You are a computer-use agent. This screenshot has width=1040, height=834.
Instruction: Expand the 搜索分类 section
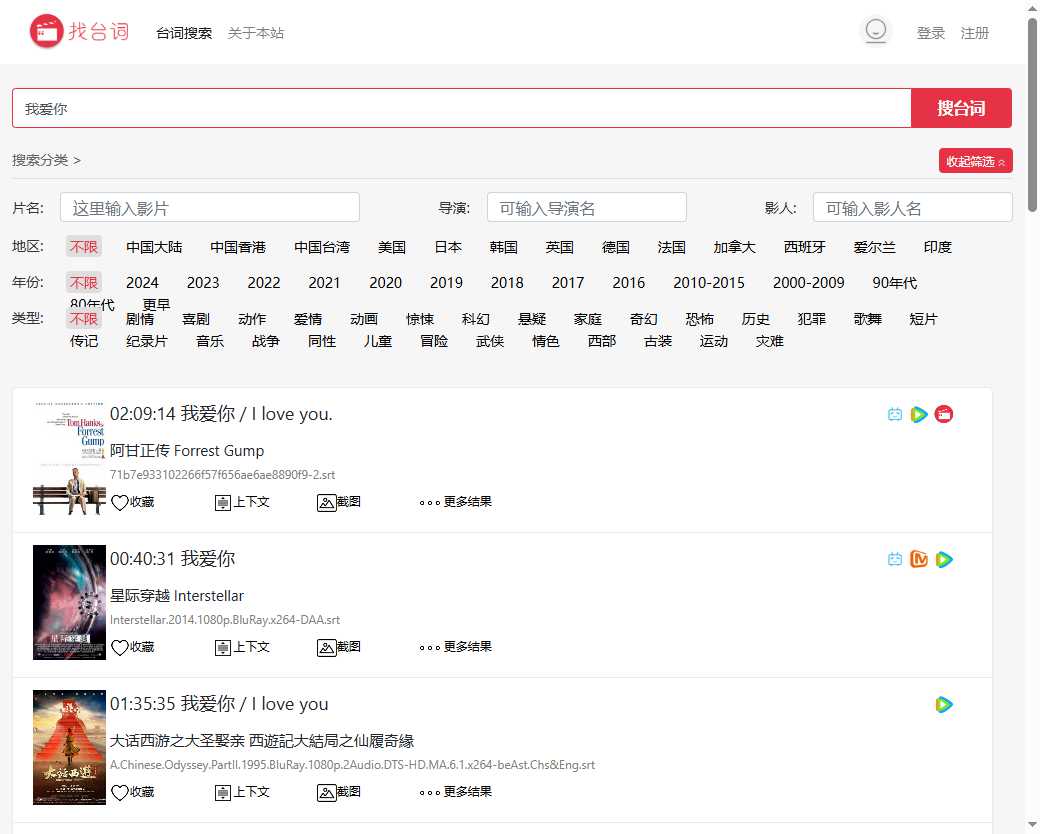pyautogui.click(x=46, y=159)
